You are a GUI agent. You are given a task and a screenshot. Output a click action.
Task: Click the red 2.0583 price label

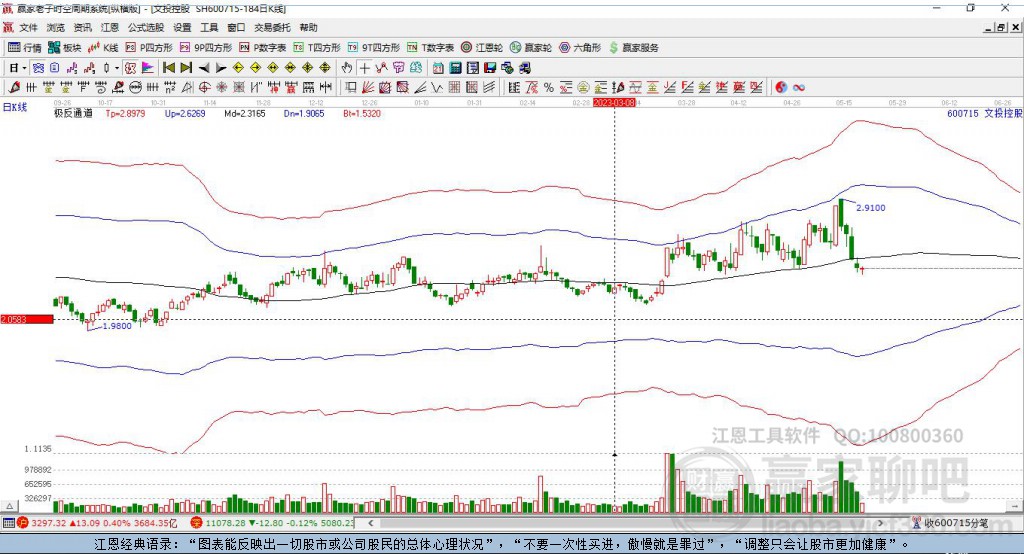tap(27, 319)
